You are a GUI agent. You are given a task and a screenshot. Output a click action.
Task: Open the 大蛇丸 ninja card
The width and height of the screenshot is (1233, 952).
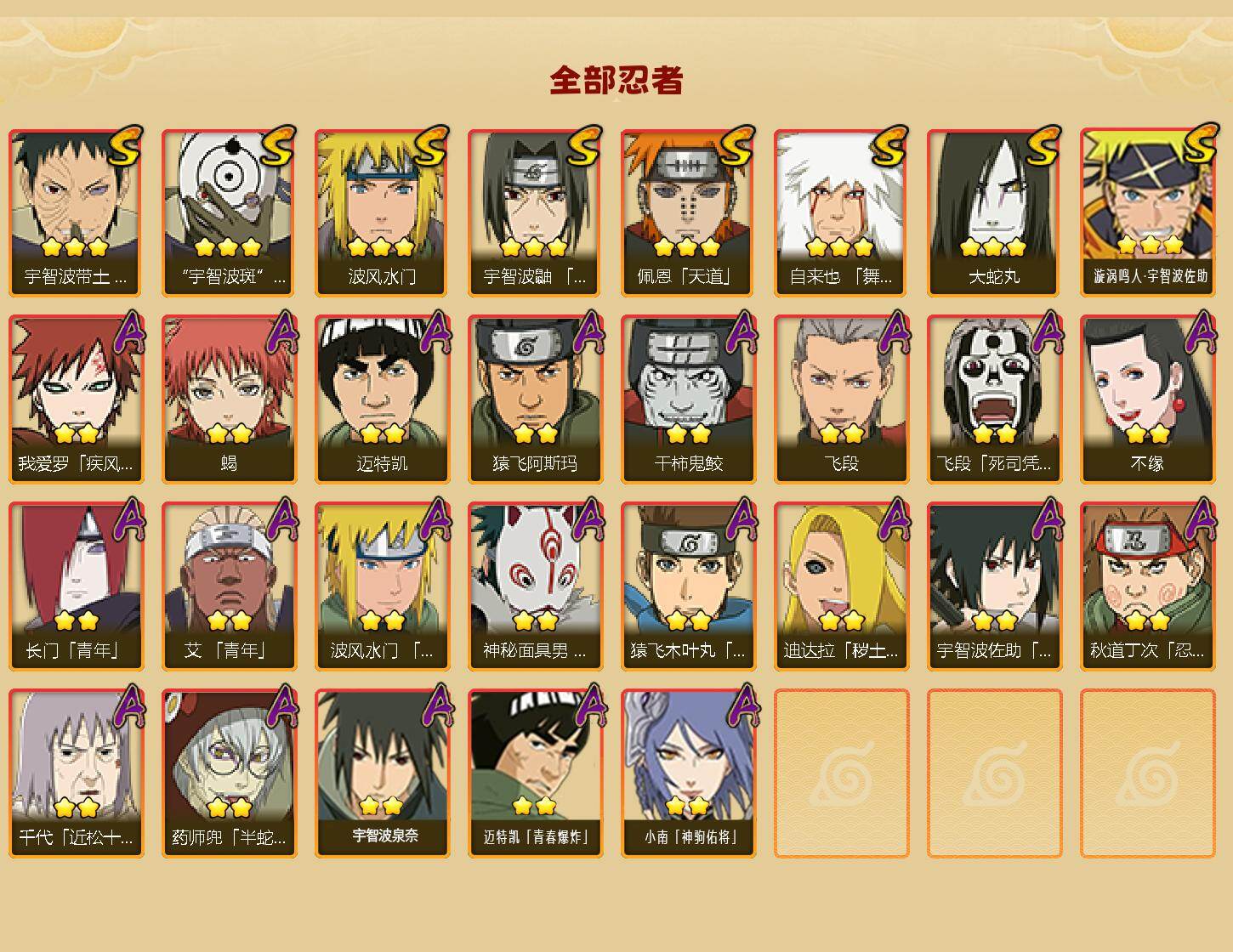coord(994,212)
